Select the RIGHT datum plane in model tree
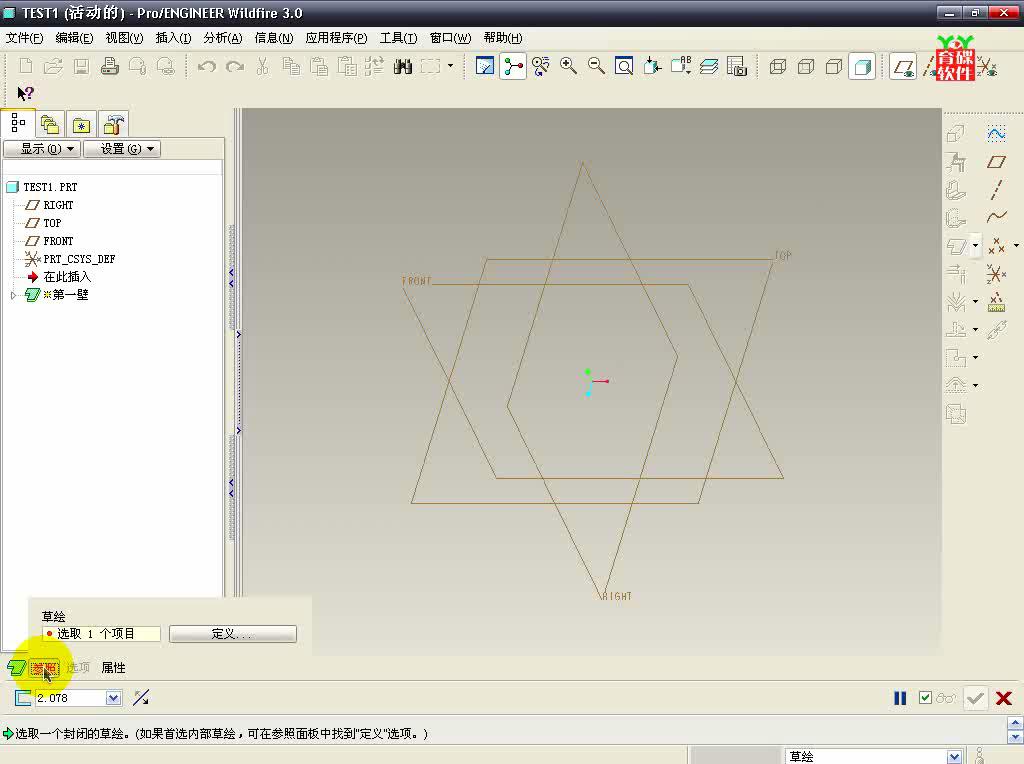Screen dimensions: 1024x764 tap(58, 205)
